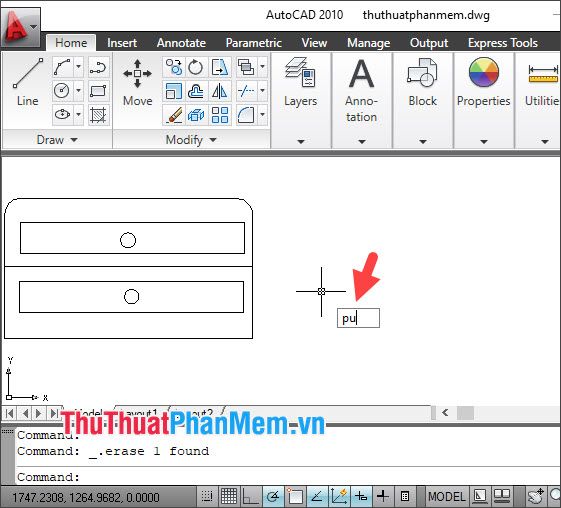Open the Manage ribbon tab
Viewport: 561px width, 508px height.
click(x=369, y=43)
